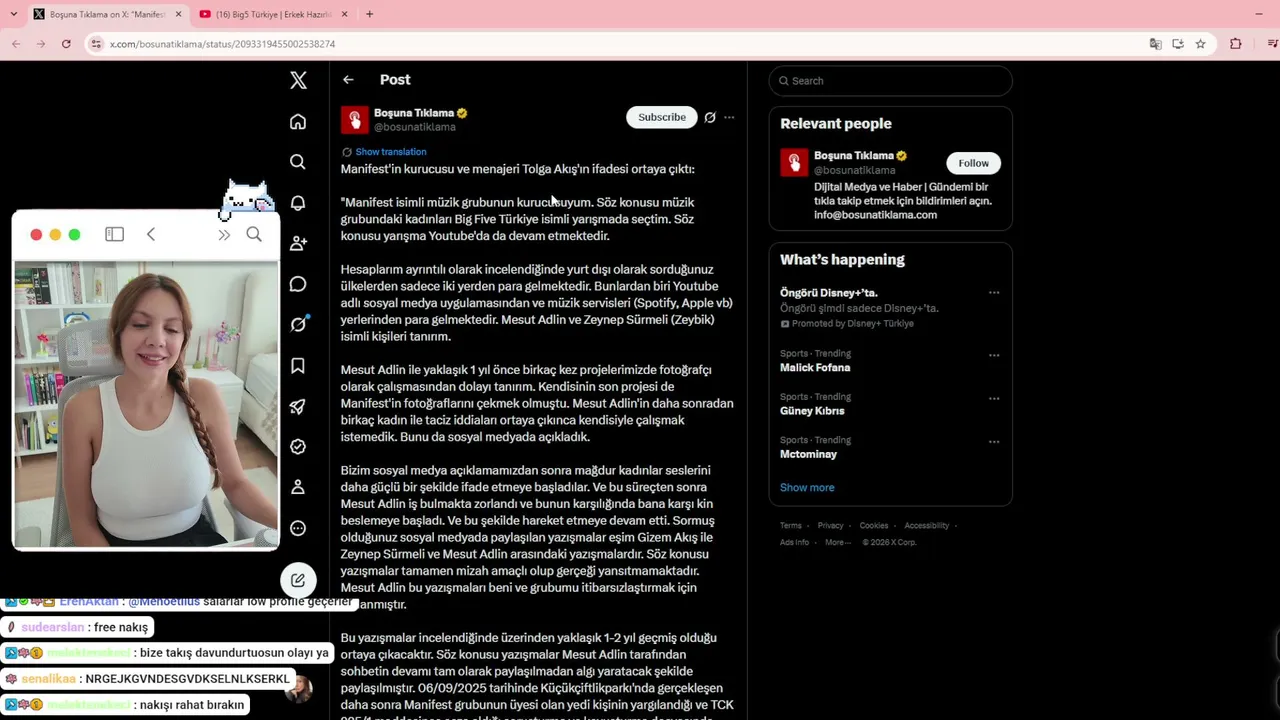Click Show more under What's happening
Viewport: 1280px width, 720px height.
point(807,488)
